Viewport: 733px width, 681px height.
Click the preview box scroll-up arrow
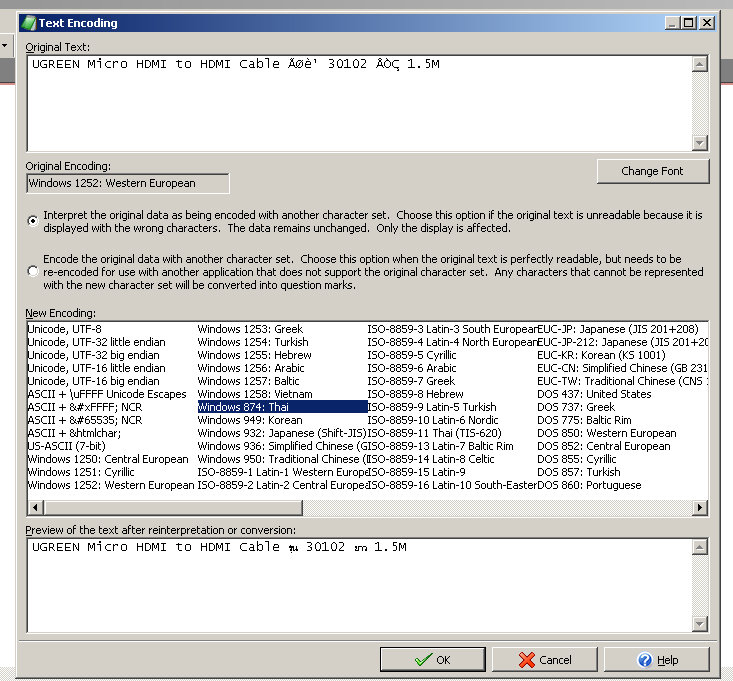(x=699, y=547)
